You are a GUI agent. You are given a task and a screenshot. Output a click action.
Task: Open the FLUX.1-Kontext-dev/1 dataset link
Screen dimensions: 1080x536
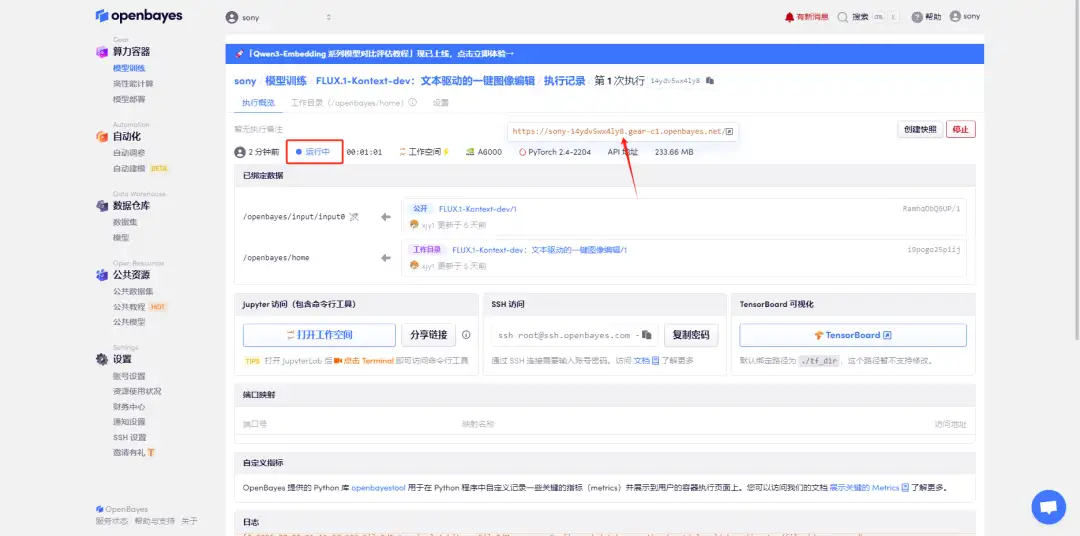coord(477,209)
